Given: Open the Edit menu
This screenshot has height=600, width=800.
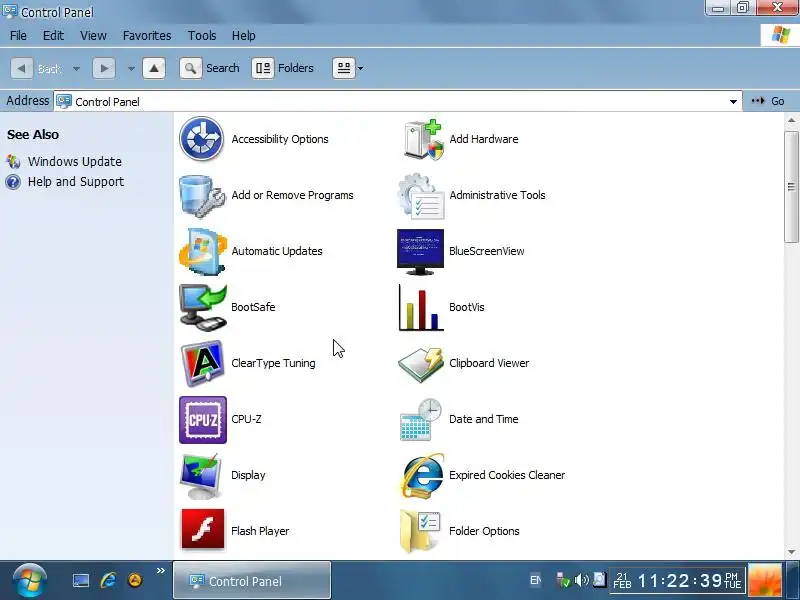Looking at the screenshot, I should click(53, 36).
